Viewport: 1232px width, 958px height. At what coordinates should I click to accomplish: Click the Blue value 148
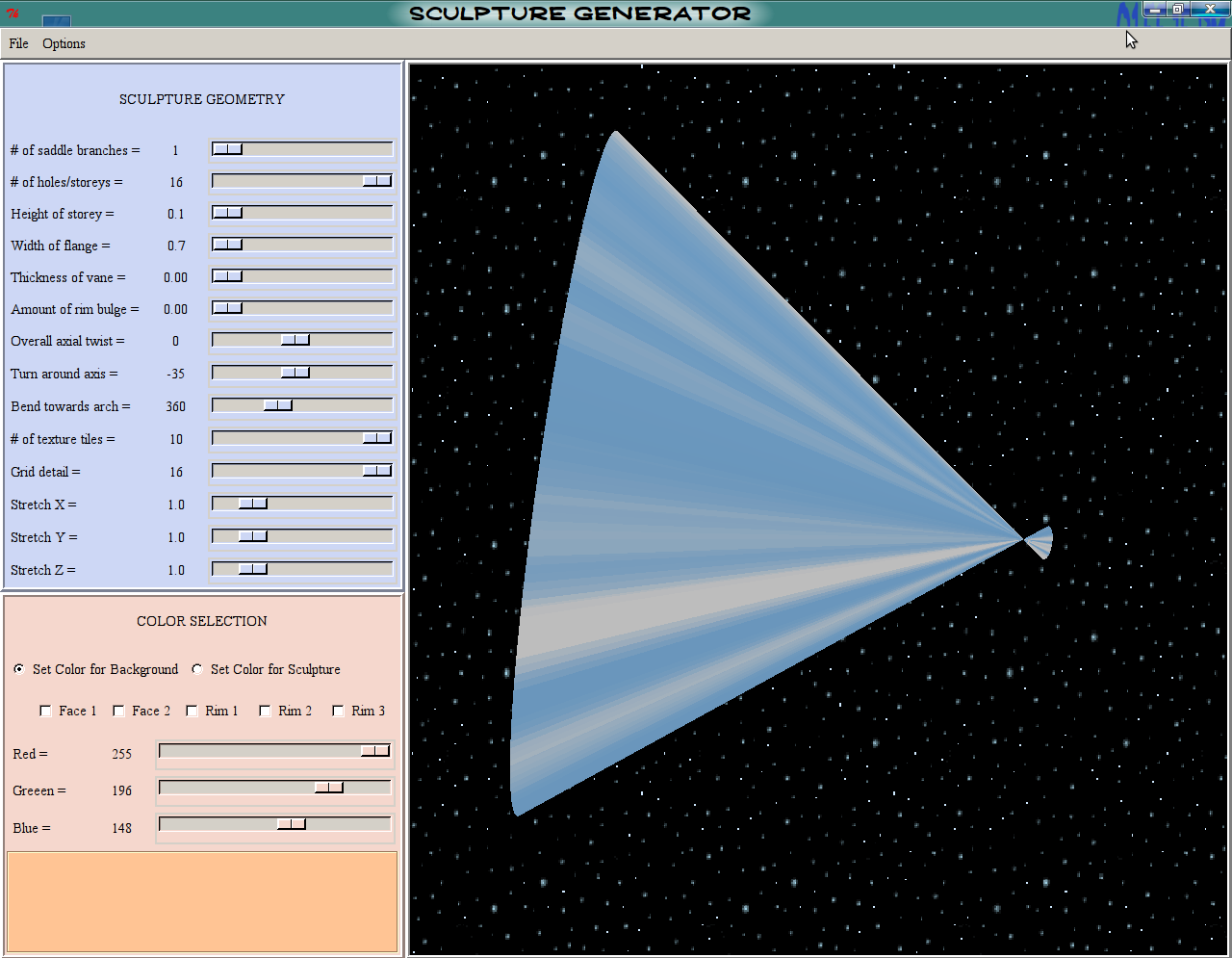pyautogui.click(x=122, y=828)
